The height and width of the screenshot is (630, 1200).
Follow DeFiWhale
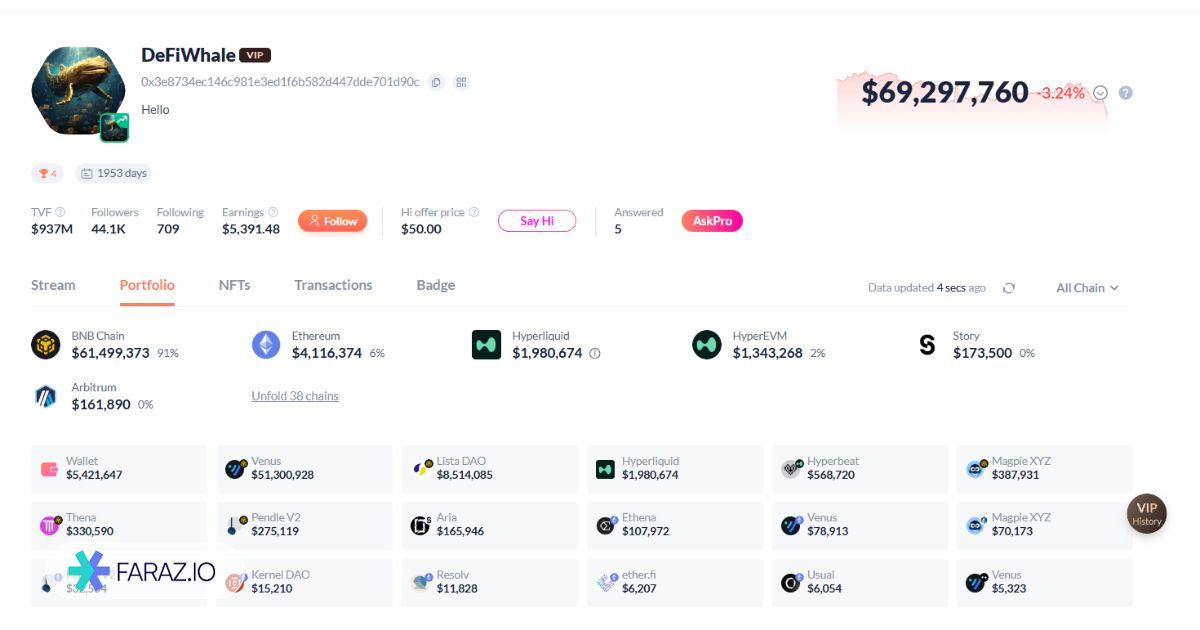pyautogui.click(x=332, y=221)
